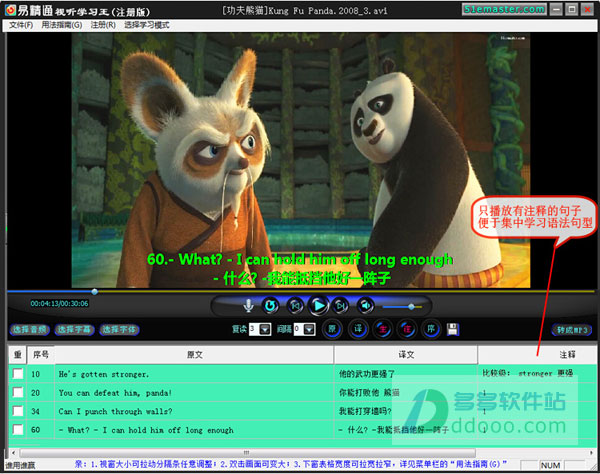Click the 序号 column header

tap(41, 355)
